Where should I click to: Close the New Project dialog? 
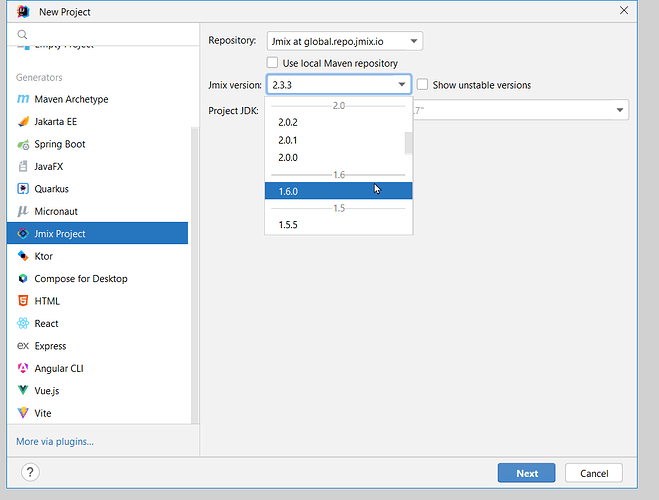click(624, 11)
